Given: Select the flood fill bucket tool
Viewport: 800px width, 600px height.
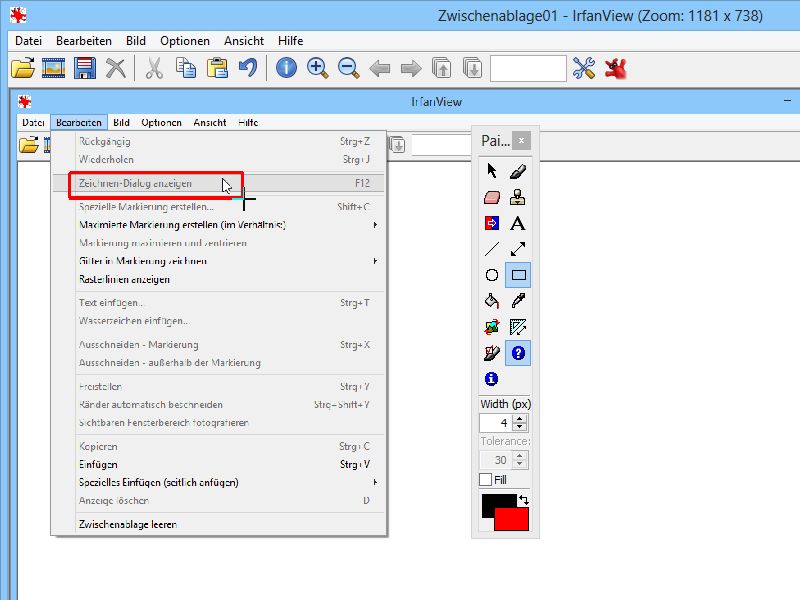Looking at the screenshot, I should pyautogui.click(x=492, y=301).
